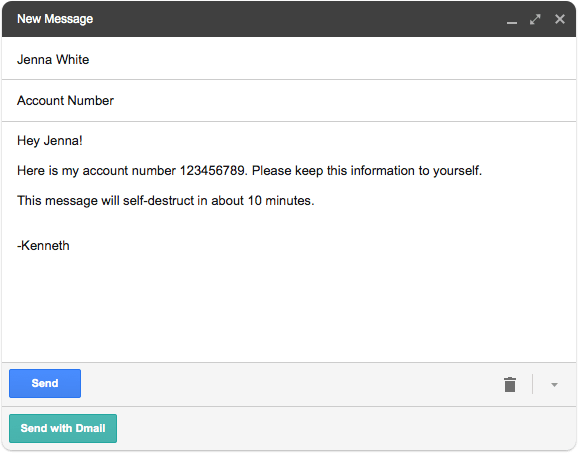
Task: Click the subject field reading Account Number
Action: point(289,101)
